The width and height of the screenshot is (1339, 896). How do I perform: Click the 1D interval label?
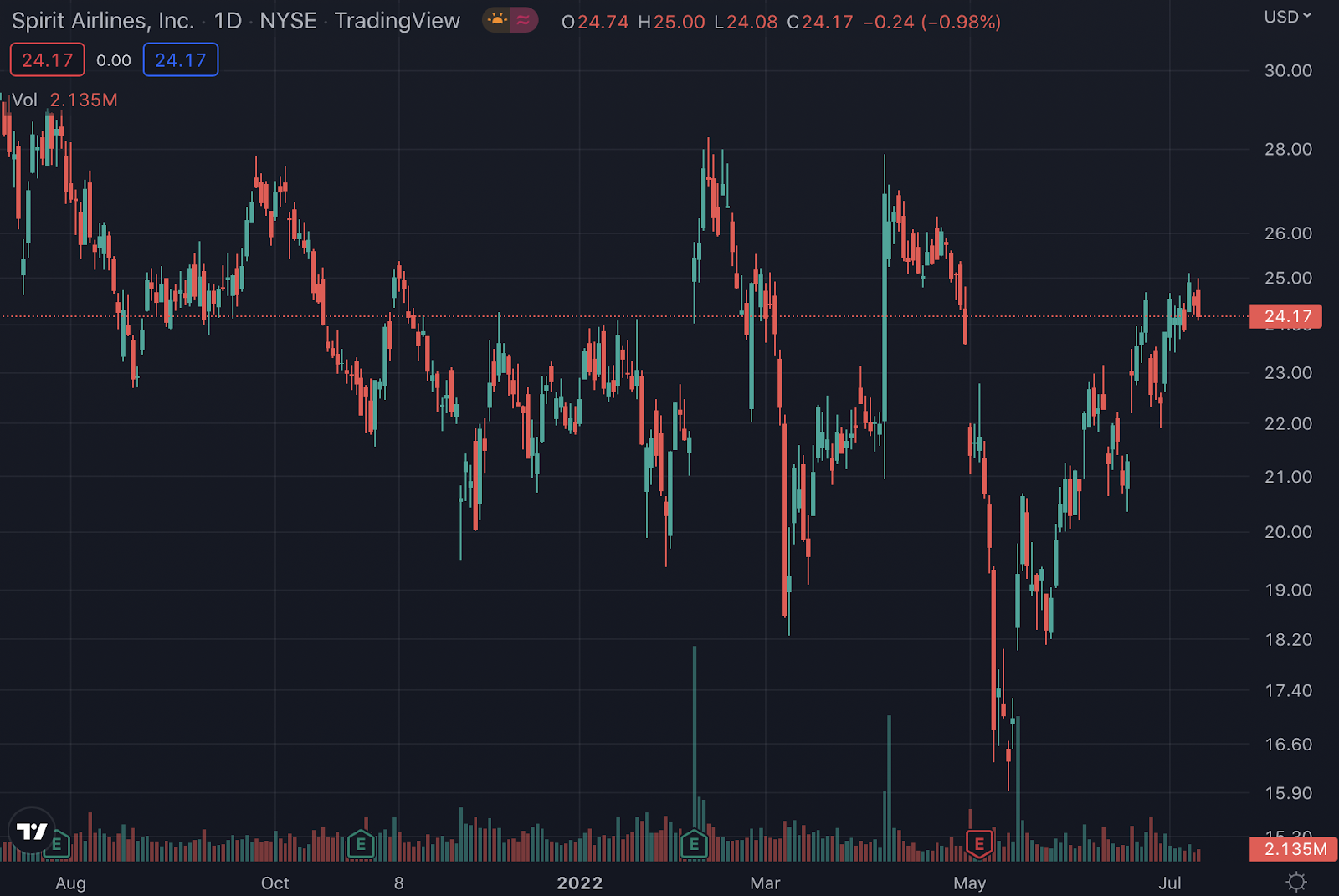[228, 21]
